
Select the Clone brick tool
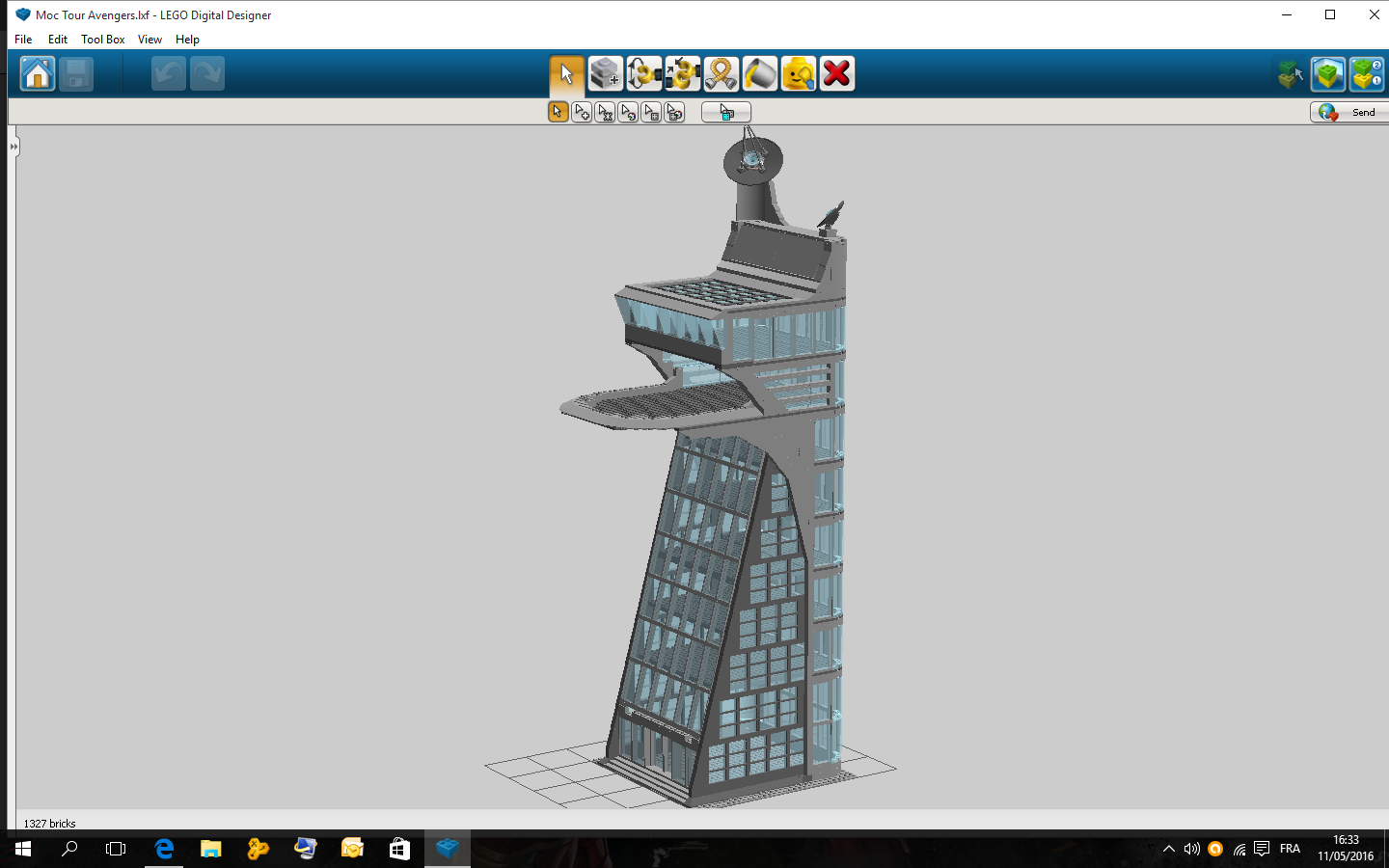605,73
